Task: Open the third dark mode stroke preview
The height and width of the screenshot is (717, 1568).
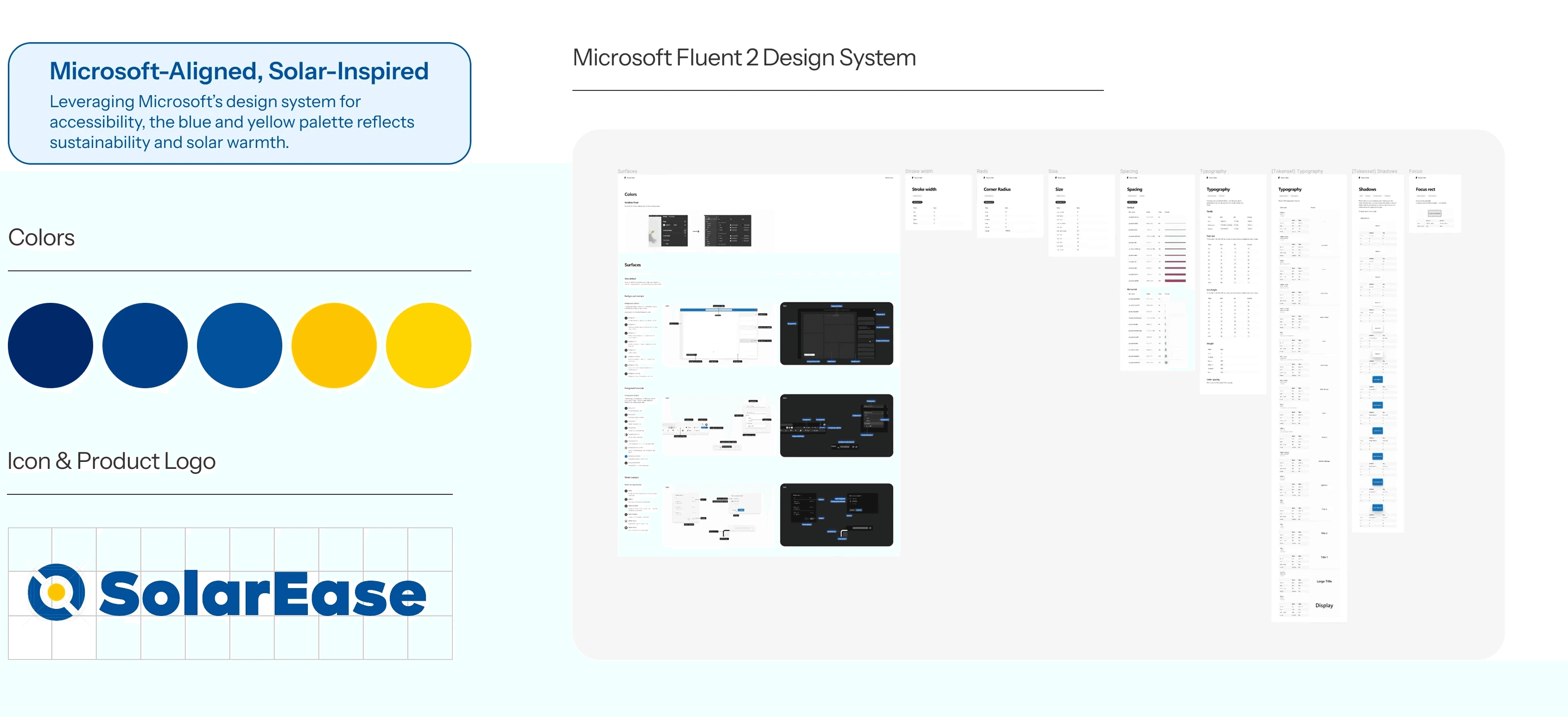Action: pos(836,515)
